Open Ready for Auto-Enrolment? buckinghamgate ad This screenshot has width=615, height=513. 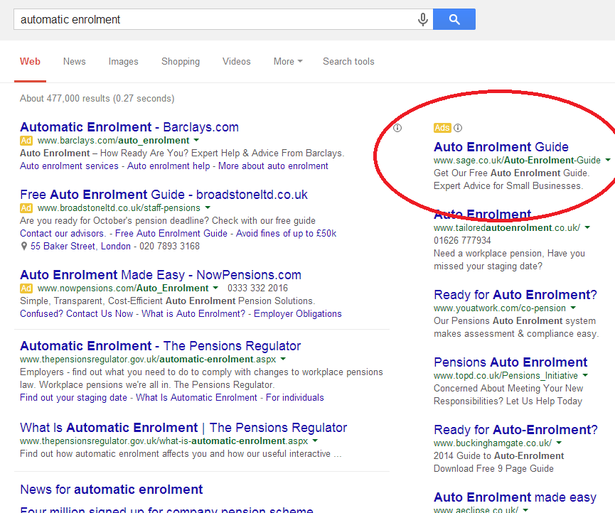pos(516,430)
